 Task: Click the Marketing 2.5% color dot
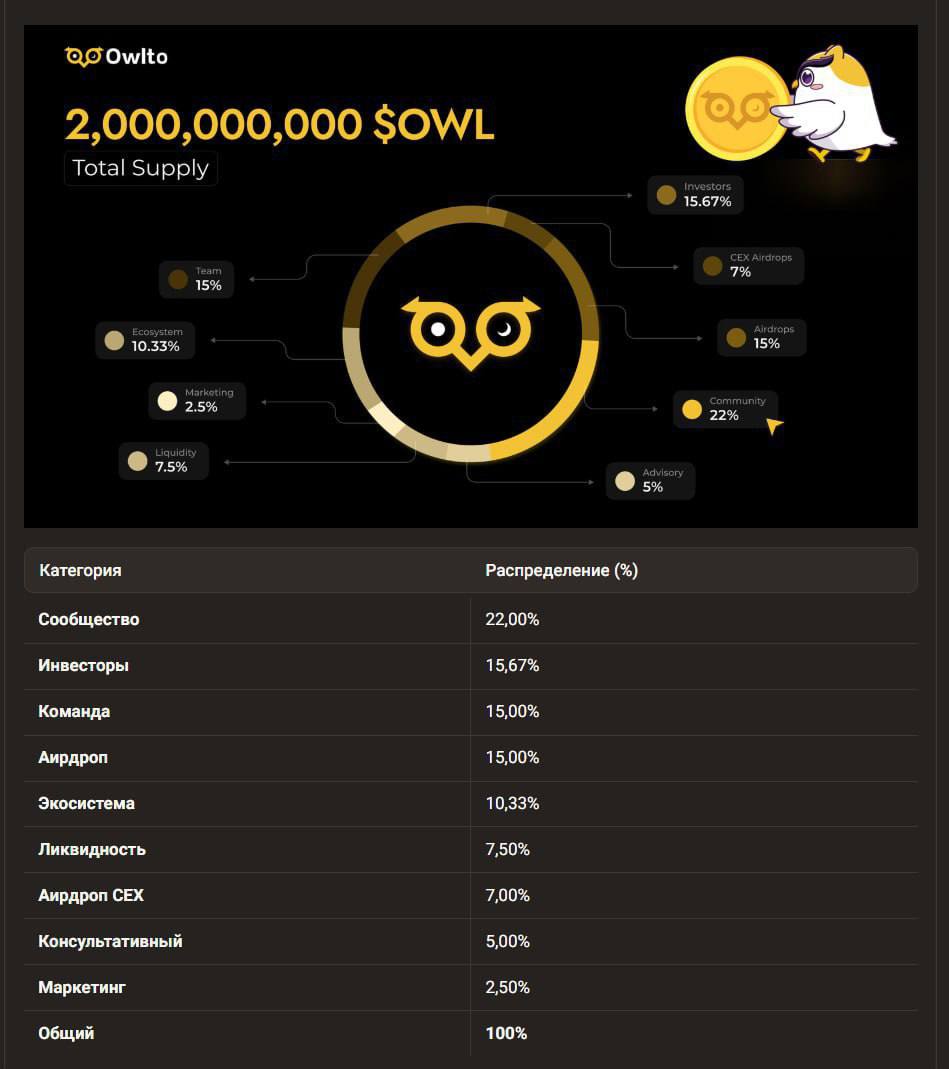pyautogui.click(x=167, y=401)
